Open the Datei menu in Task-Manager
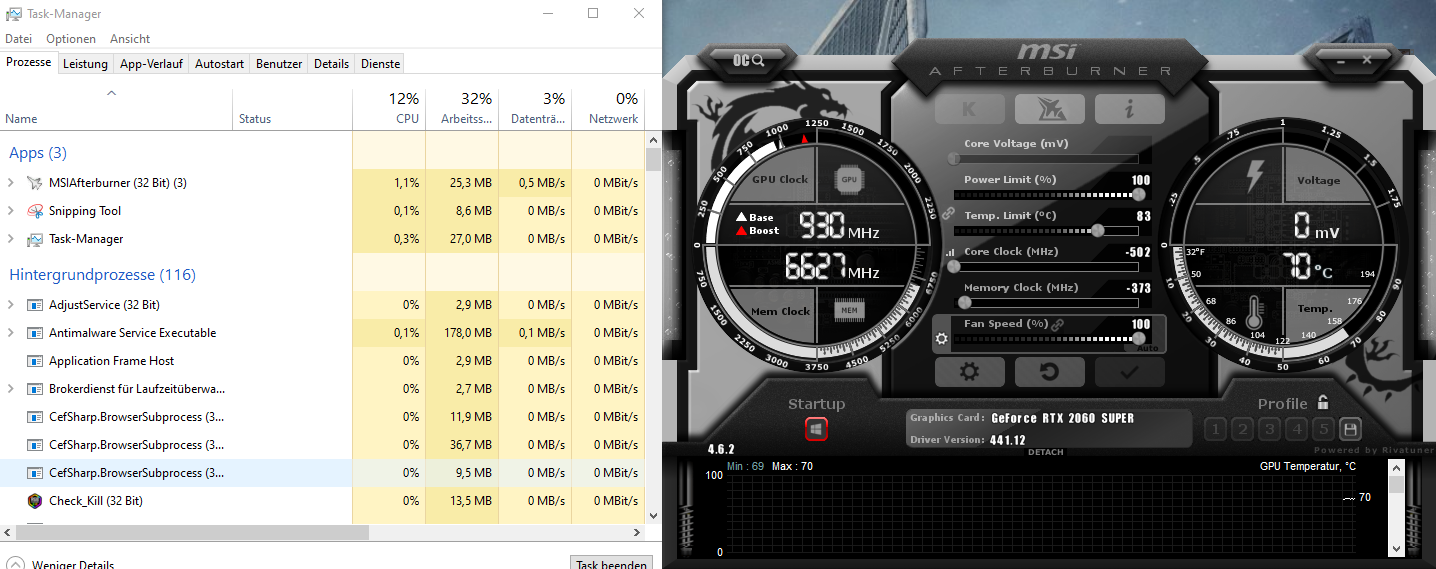Image resolution: width=1436 pixels, height=569 pixels. pyautogui.click(x=19, y=39)
